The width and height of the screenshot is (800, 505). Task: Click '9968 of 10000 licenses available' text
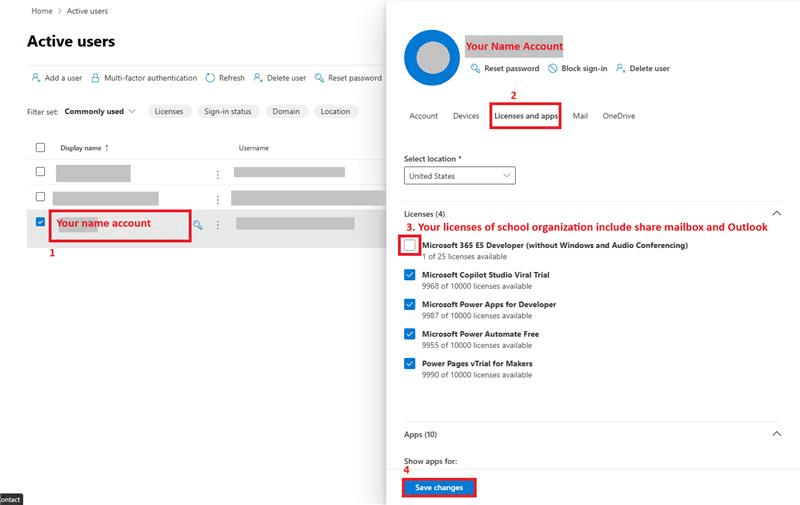click(x=477, y=286)
